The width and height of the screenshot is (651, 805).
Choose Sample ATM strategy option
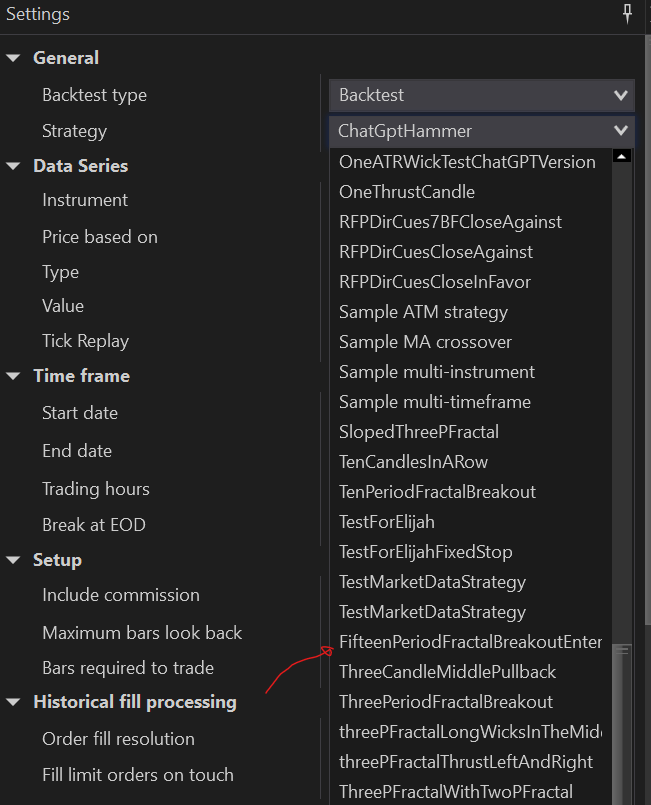[423, 312]
